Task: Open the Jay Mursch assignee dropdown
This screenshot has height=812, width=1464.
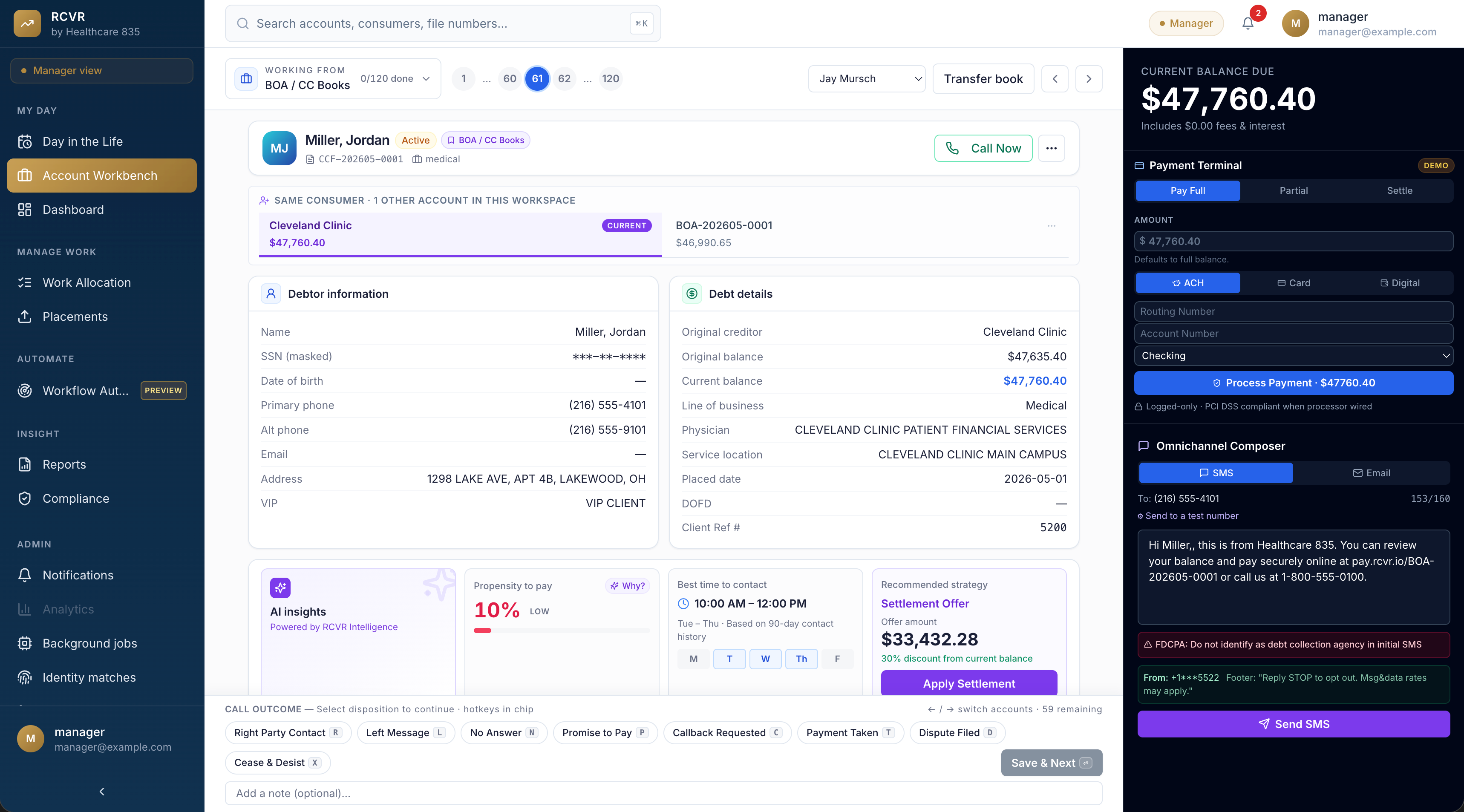Action: [867, 78]
